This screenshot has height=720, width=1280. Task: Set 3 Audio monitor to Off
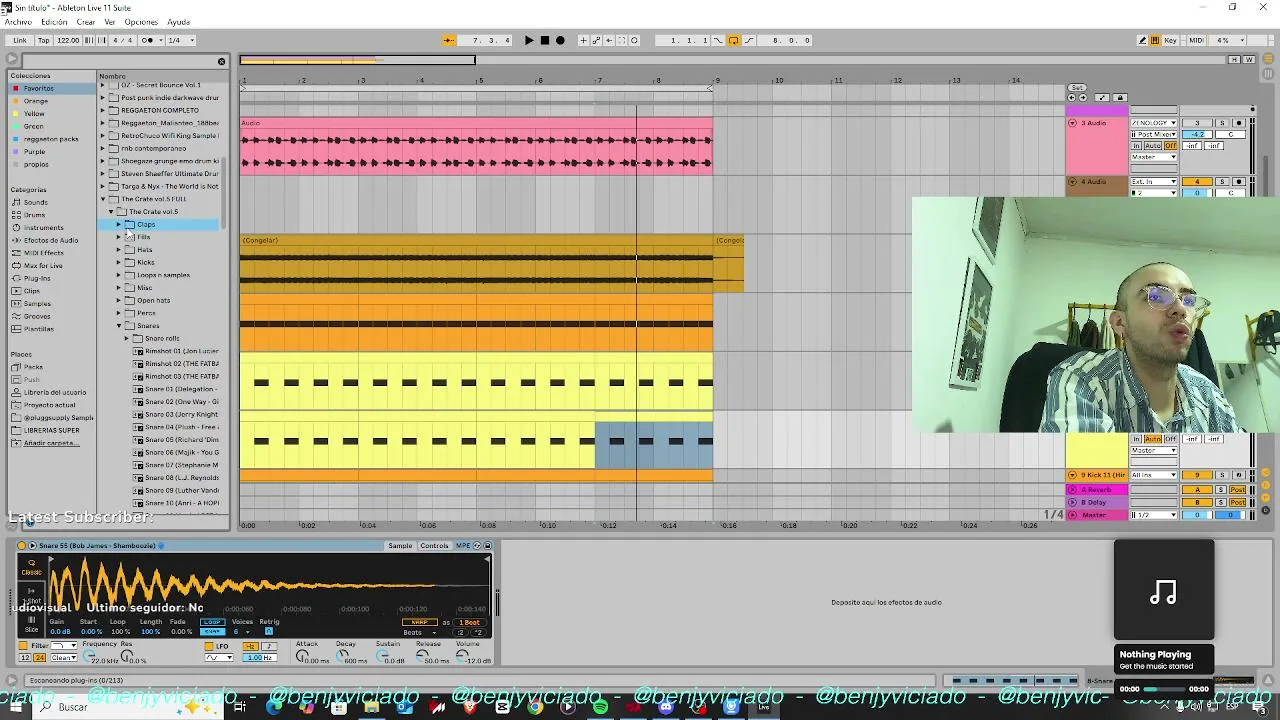click(1170, 146)
